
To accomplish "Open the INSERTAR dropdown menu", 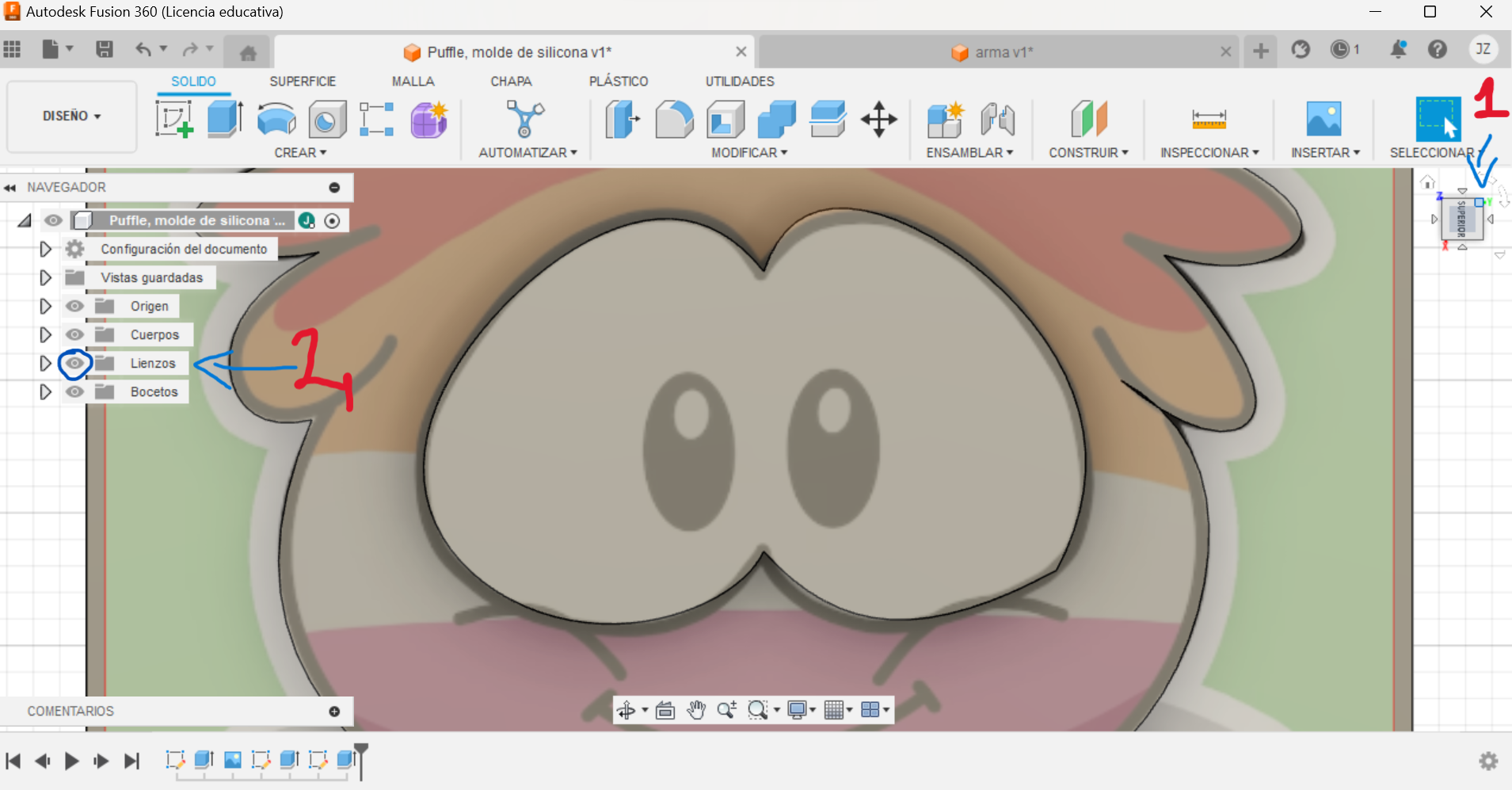I will pyautogui.click(x=1325, y=152).
